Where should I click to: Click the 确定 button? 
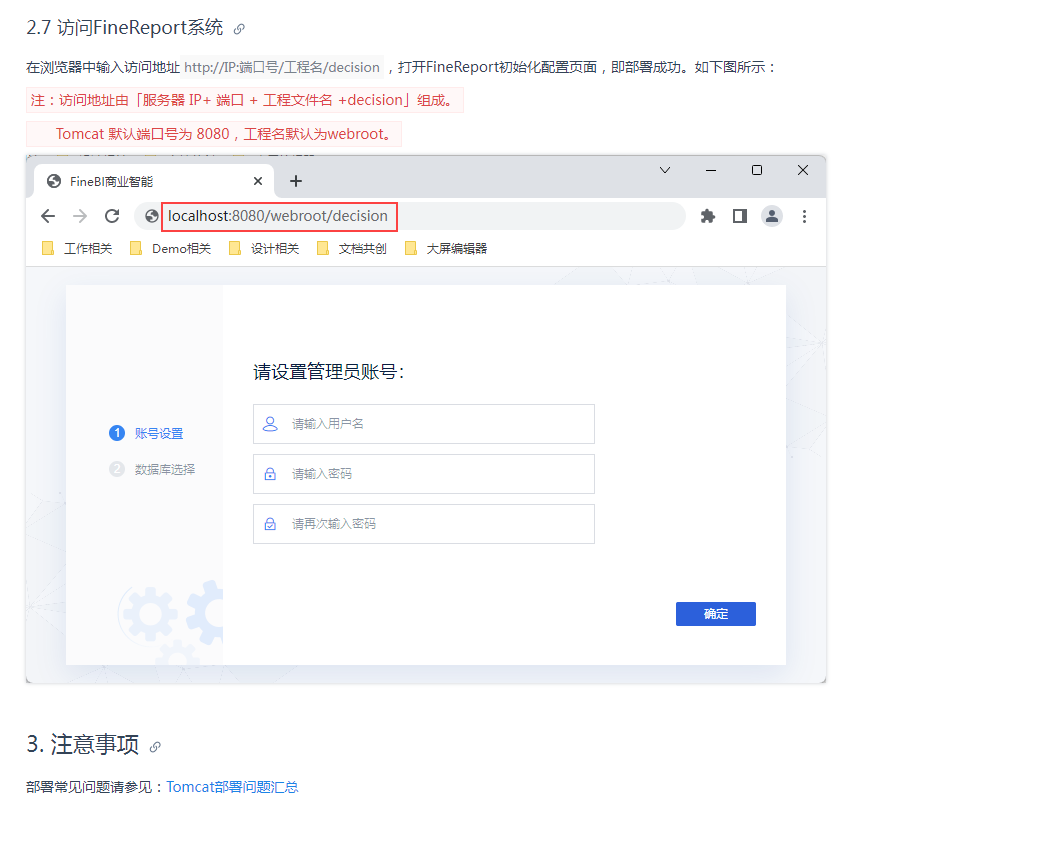click(x=716, y=614)
